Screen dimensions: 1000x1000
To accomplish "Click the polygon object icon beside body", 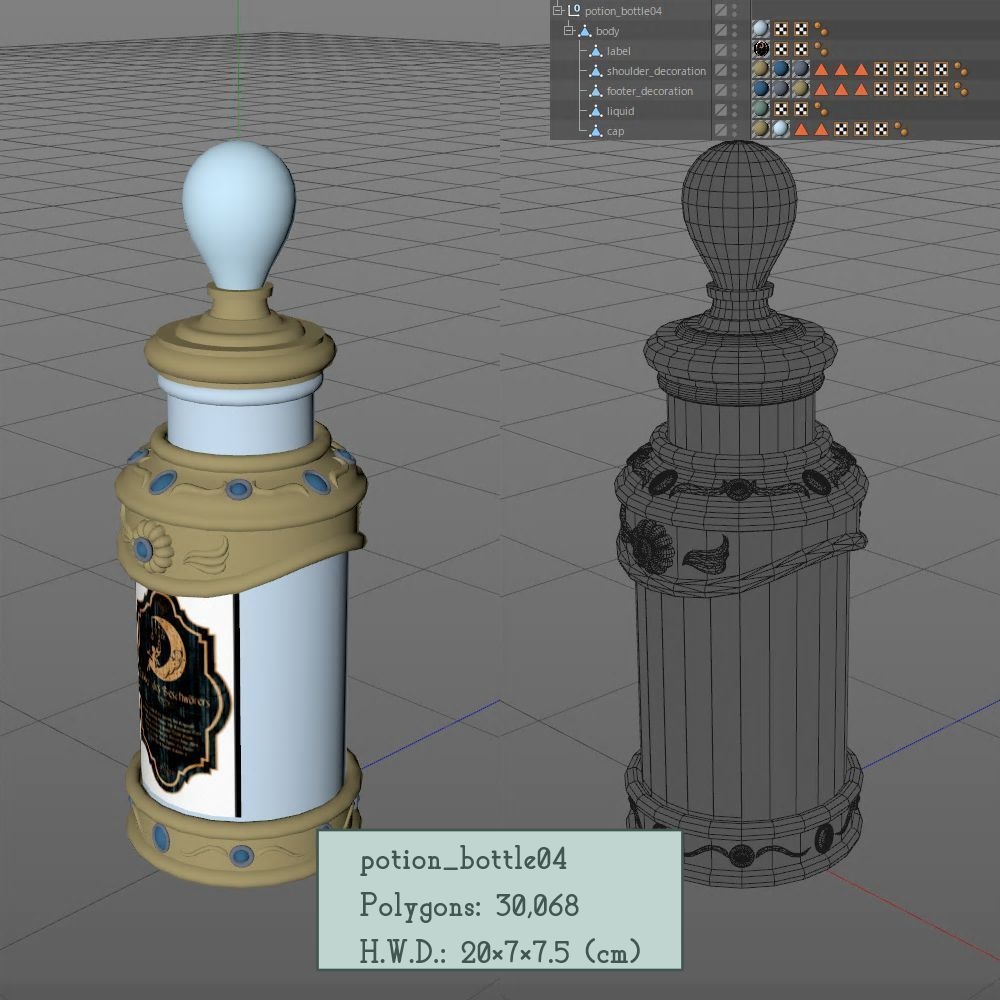I will click(585, 31).
